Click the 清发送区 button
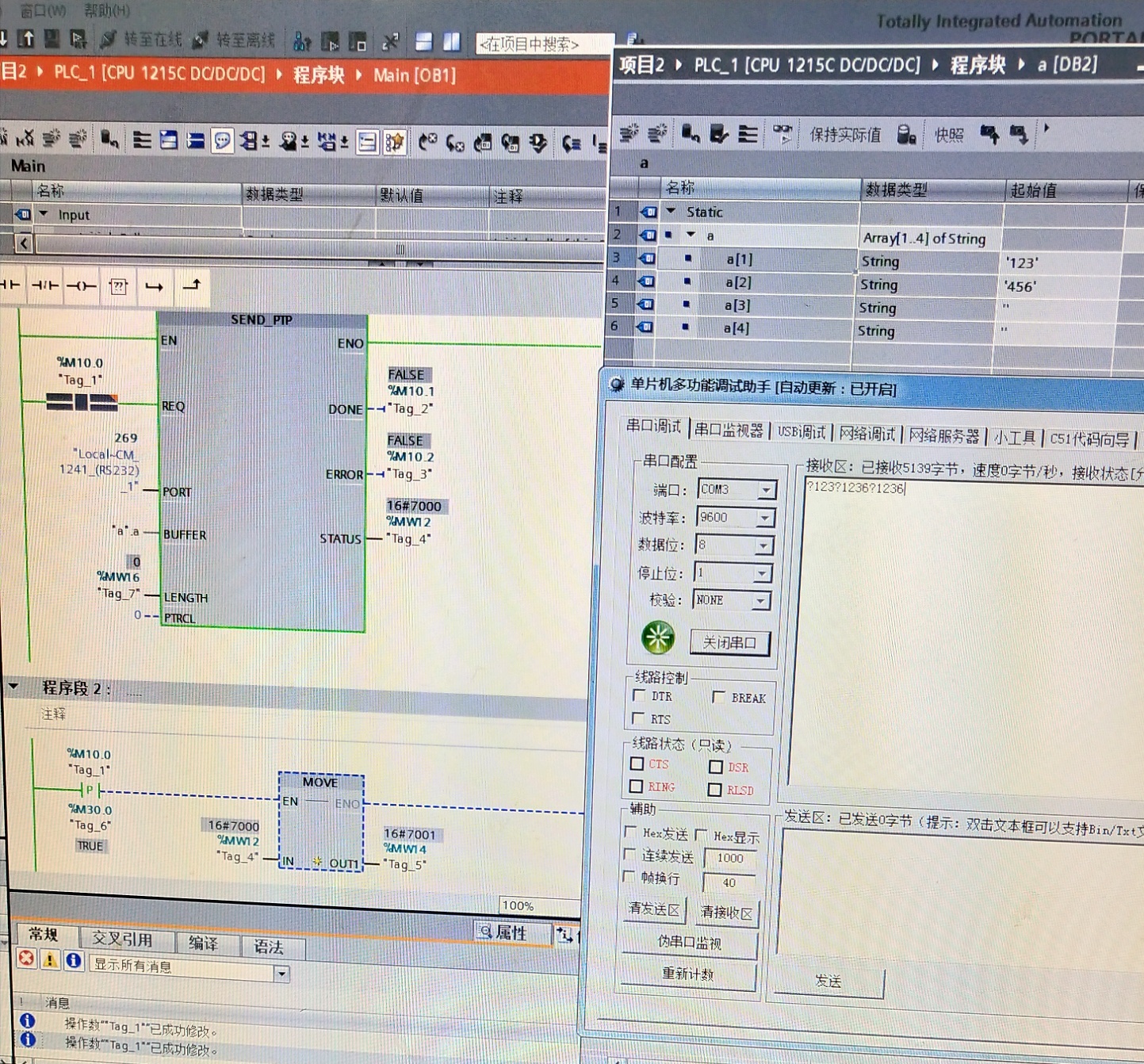This screenshot has height=1064, width=1144. 653,909
